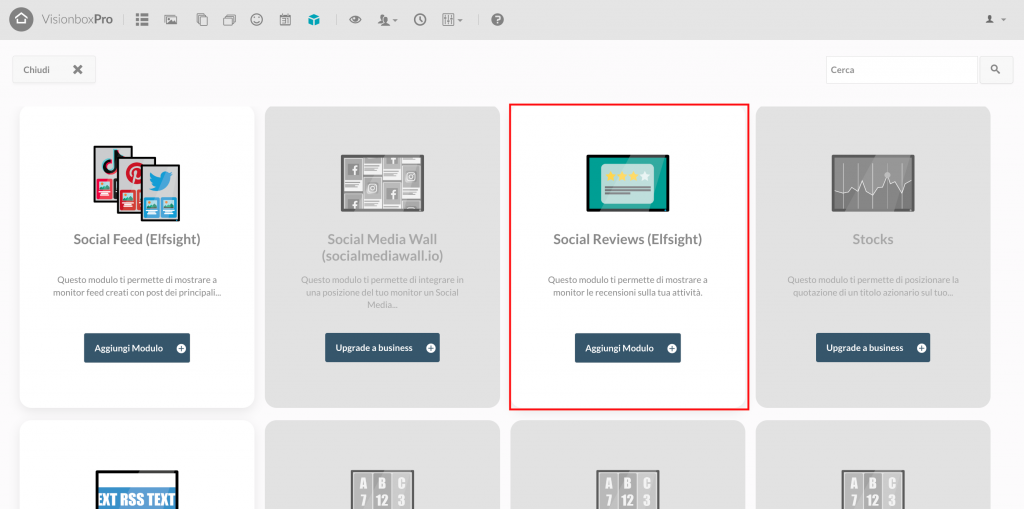Screen dimensions: 1024x509
Task: Click the Stocks chart thumbnail
Action: pos(873,183)
